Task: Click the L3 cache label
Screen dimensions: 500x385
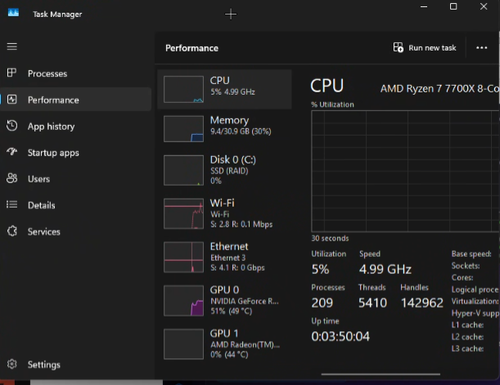Action: [468, 349]
